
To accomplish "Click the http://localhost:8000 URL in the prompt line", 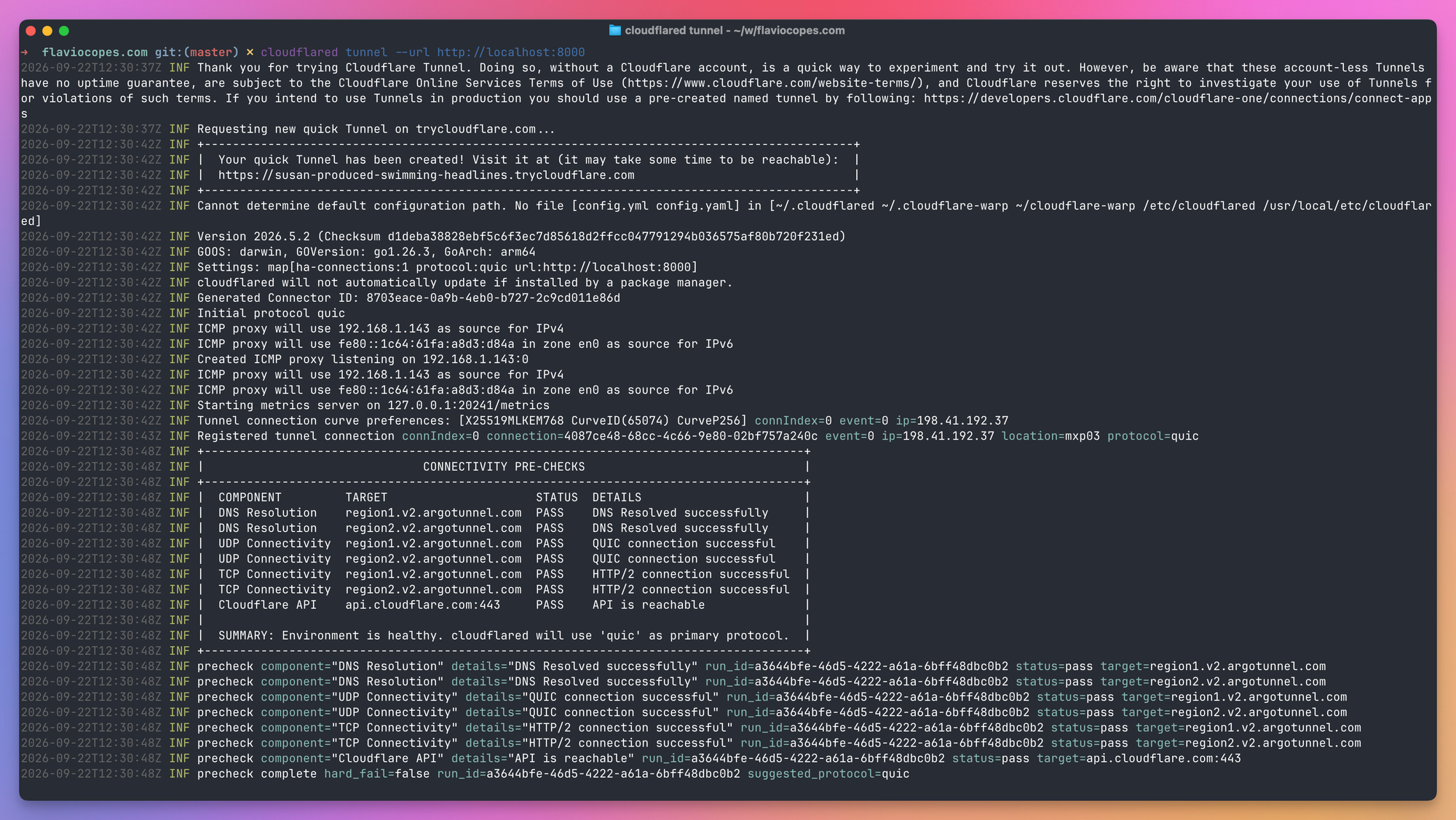I will (511, 52).
